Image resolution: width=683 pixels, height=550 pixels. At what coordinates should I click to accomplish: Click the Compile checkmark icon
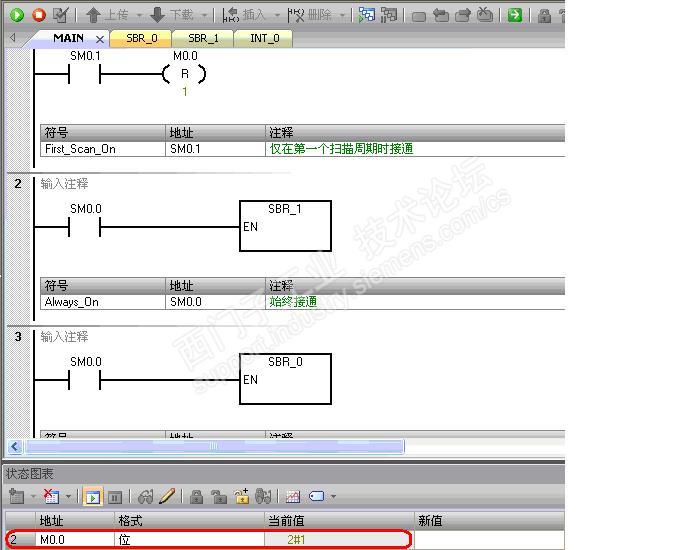click(x=61, y=15)
